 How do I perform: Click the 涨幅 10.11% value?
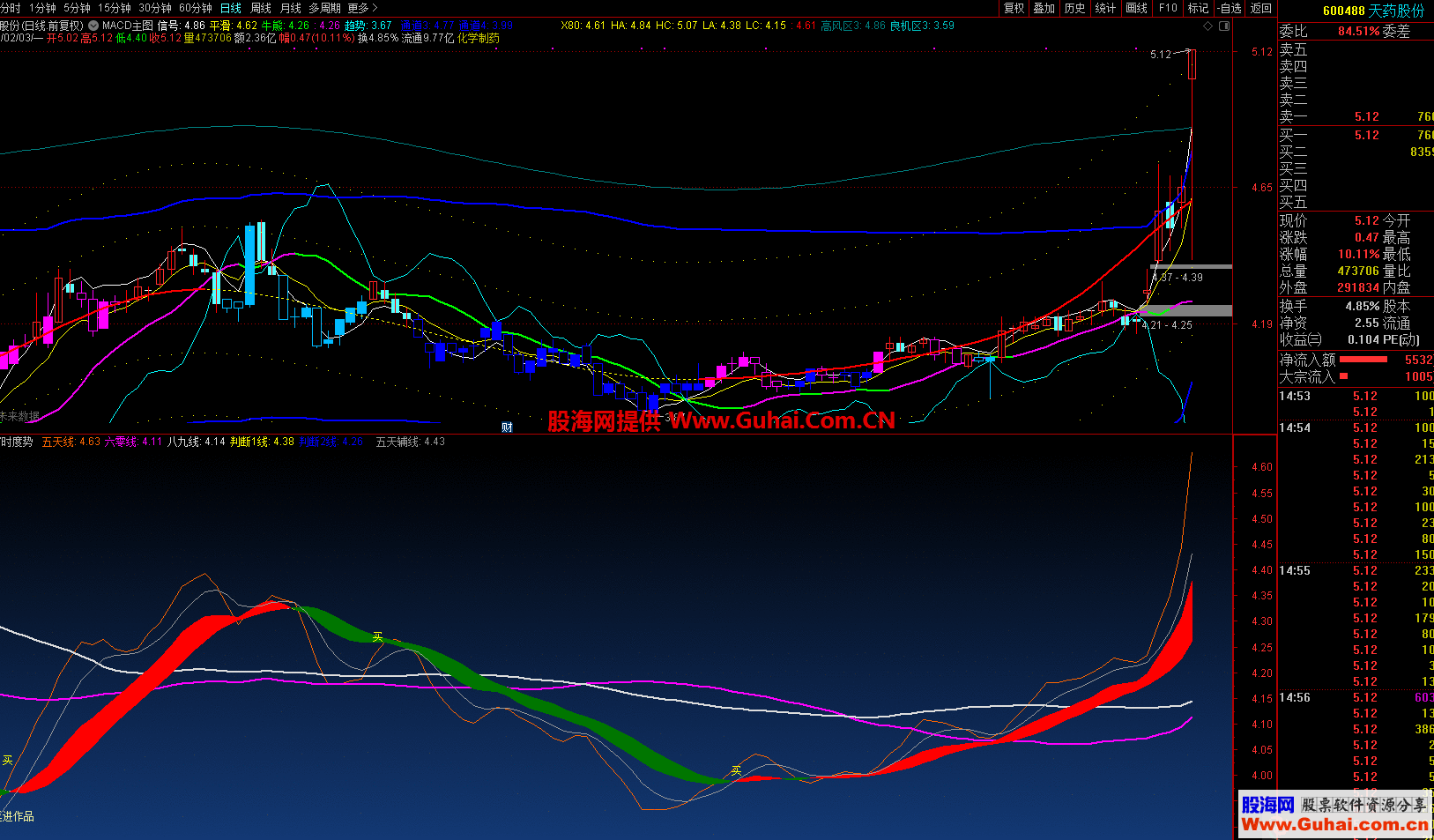click(x=1358, y=254)
